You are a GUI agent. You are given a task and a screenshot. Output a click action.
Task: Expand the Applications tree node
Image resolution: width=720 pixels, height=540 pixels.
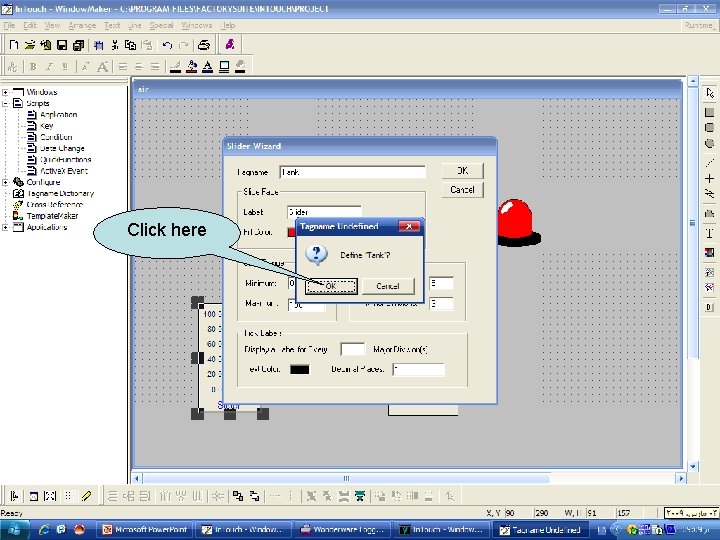coord(5,227)
